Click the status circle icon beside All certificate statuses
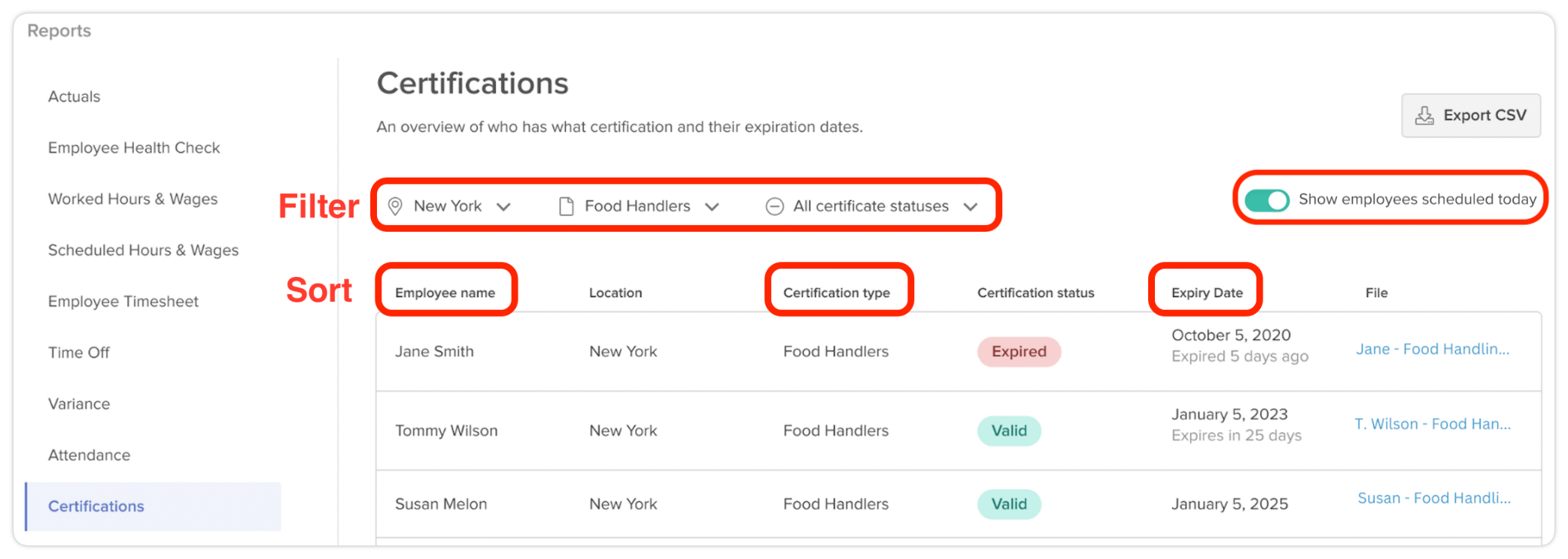 (774, 206)
